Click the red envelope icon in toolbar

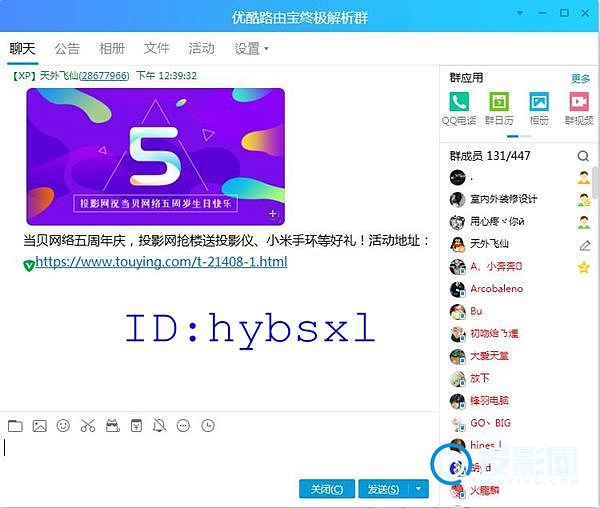coord(136,425)
